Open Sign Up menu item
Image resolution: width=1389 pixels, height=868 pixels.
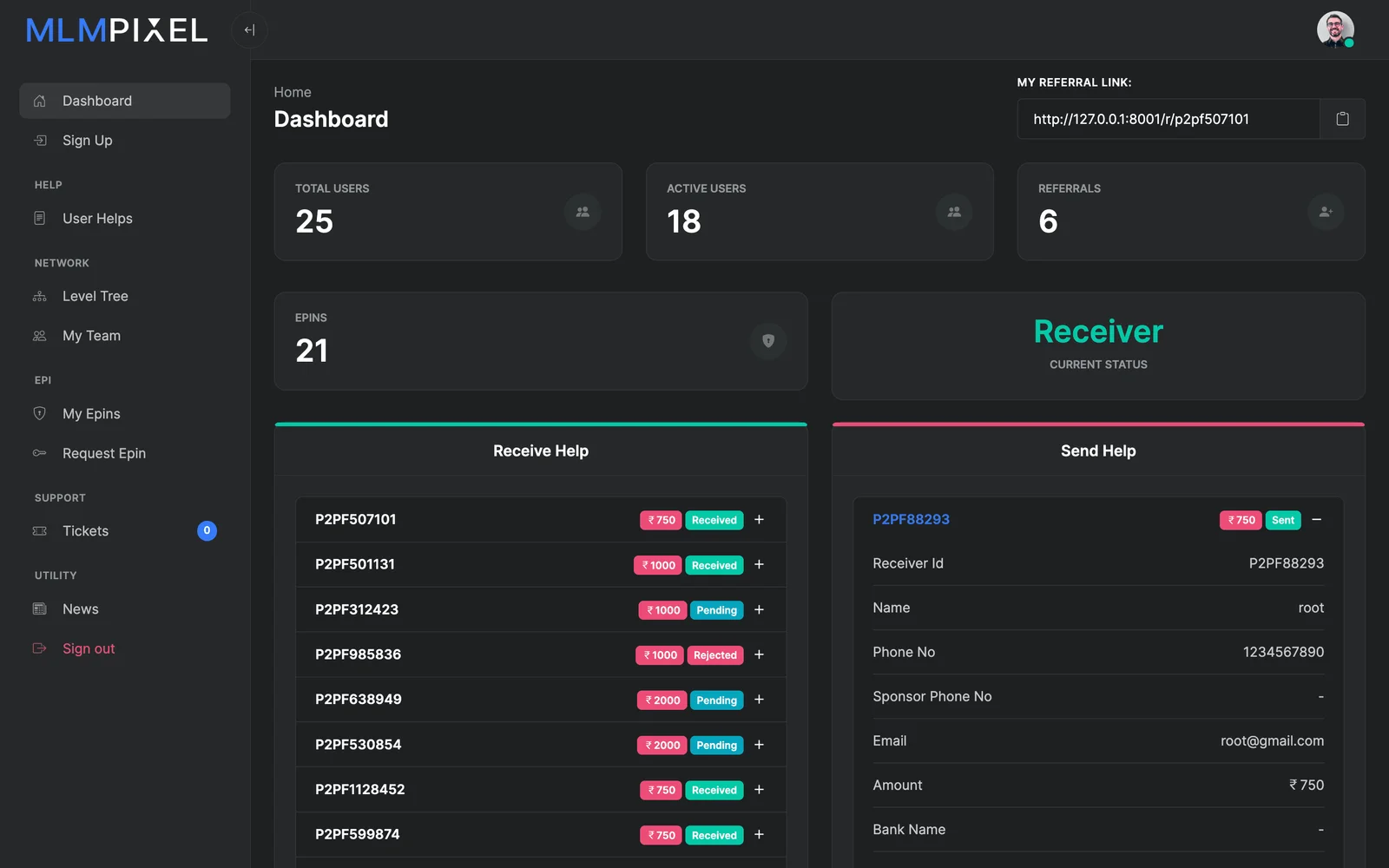tap(125, 141)
